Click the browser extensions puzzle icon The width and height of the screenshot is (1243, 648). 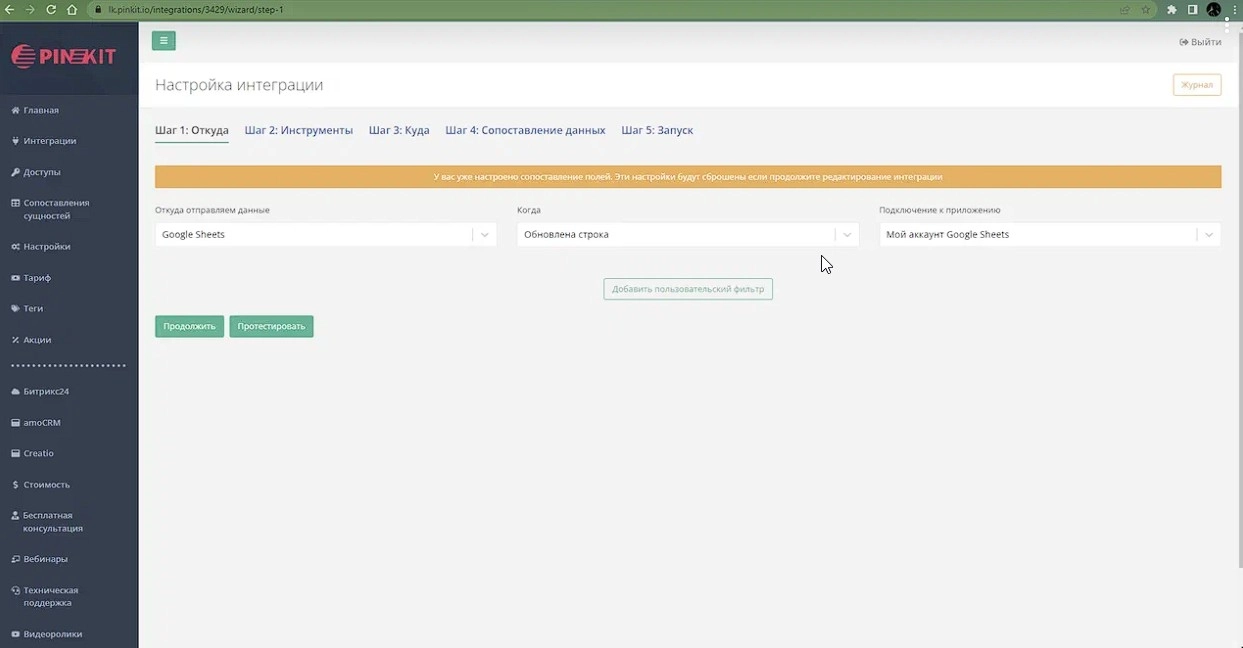click(x=1171, y=10)
